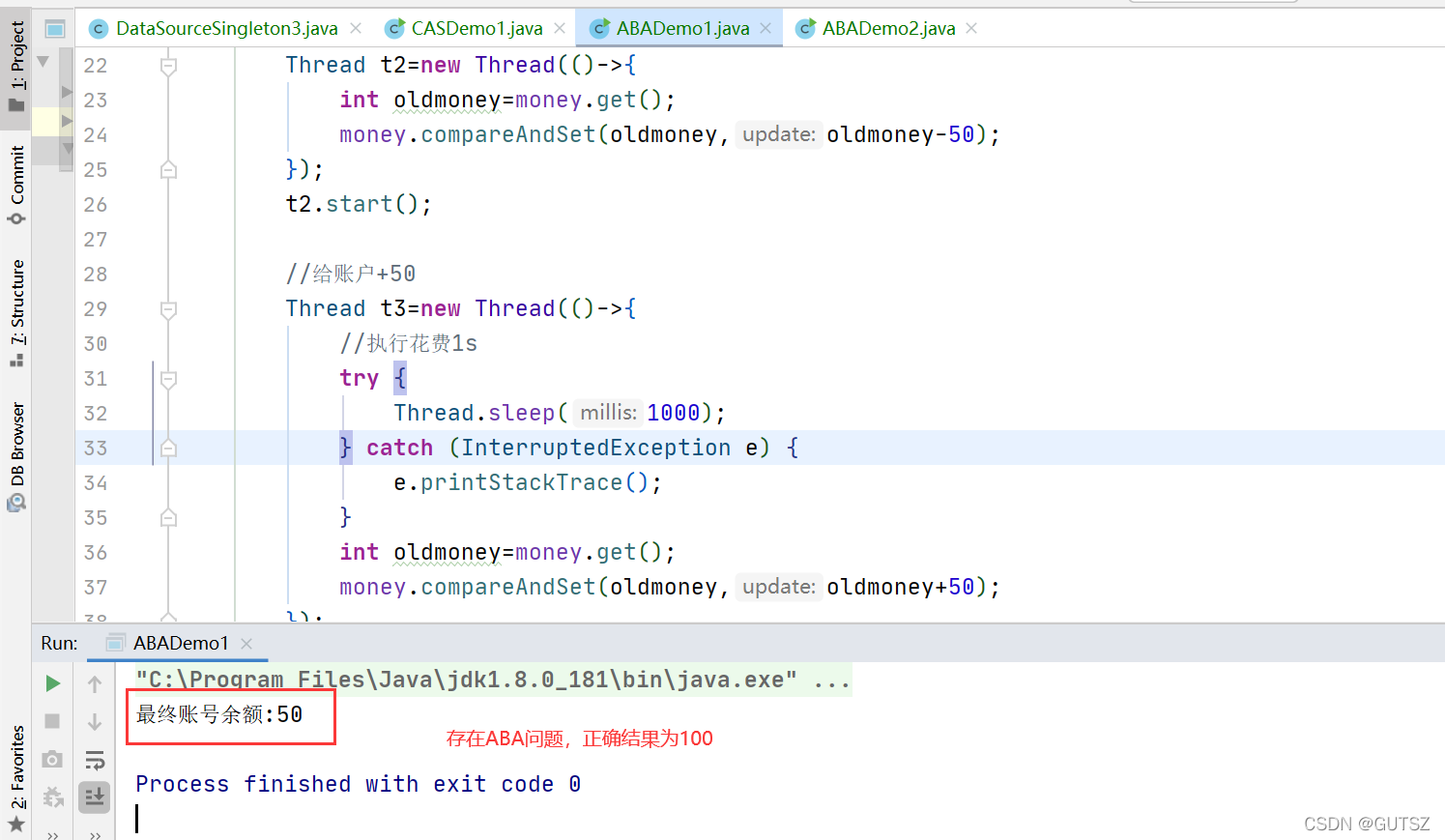
Task: Click InterruptedException on line 33
Action: [x=595, y=449]
